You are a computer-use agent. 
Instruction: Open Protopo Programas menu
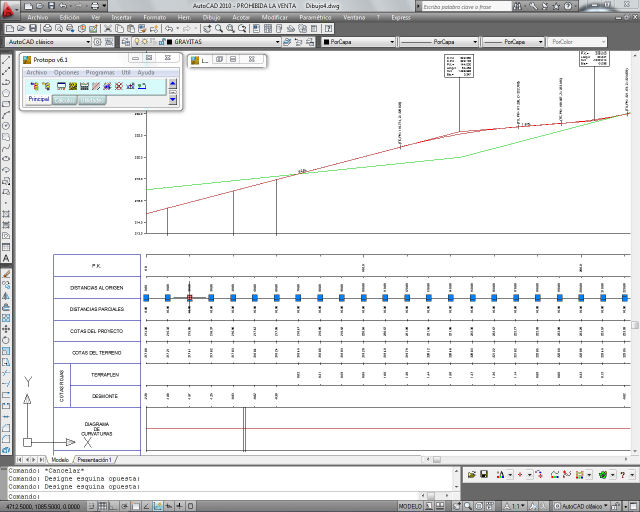(x=100, y=72)
